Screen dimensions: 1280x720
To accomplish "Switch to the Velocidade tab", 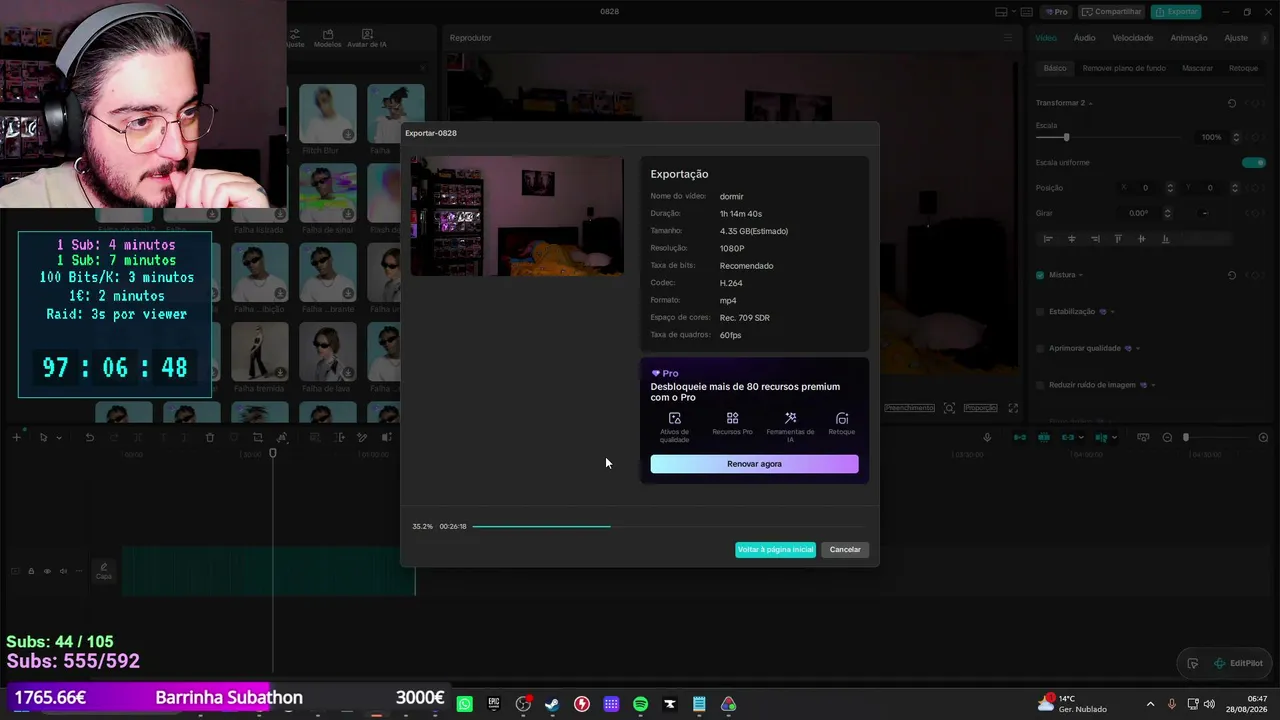I will pyautogui.click(x=1133, y=38).
